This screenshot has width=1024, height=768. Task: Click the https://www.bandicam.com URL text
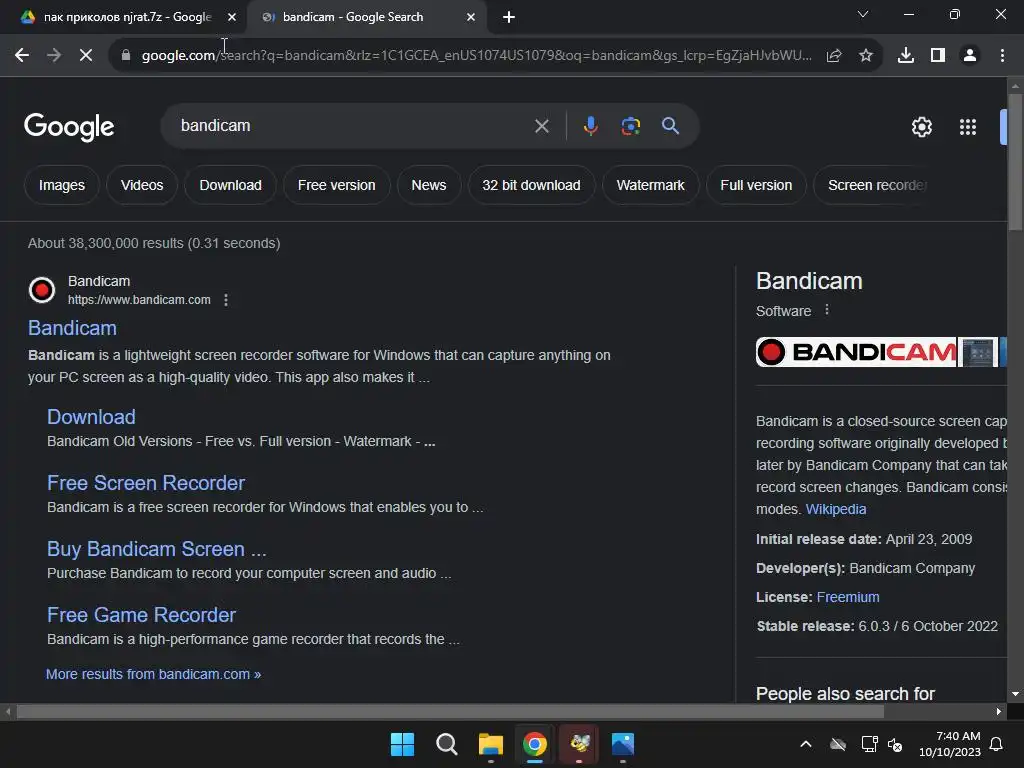(139, 300)
